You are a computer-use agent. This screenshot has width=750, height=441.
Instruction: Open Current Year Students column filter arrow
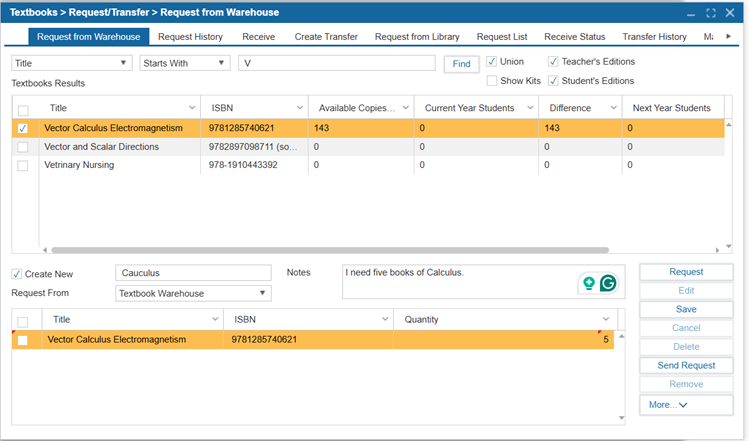529,108
